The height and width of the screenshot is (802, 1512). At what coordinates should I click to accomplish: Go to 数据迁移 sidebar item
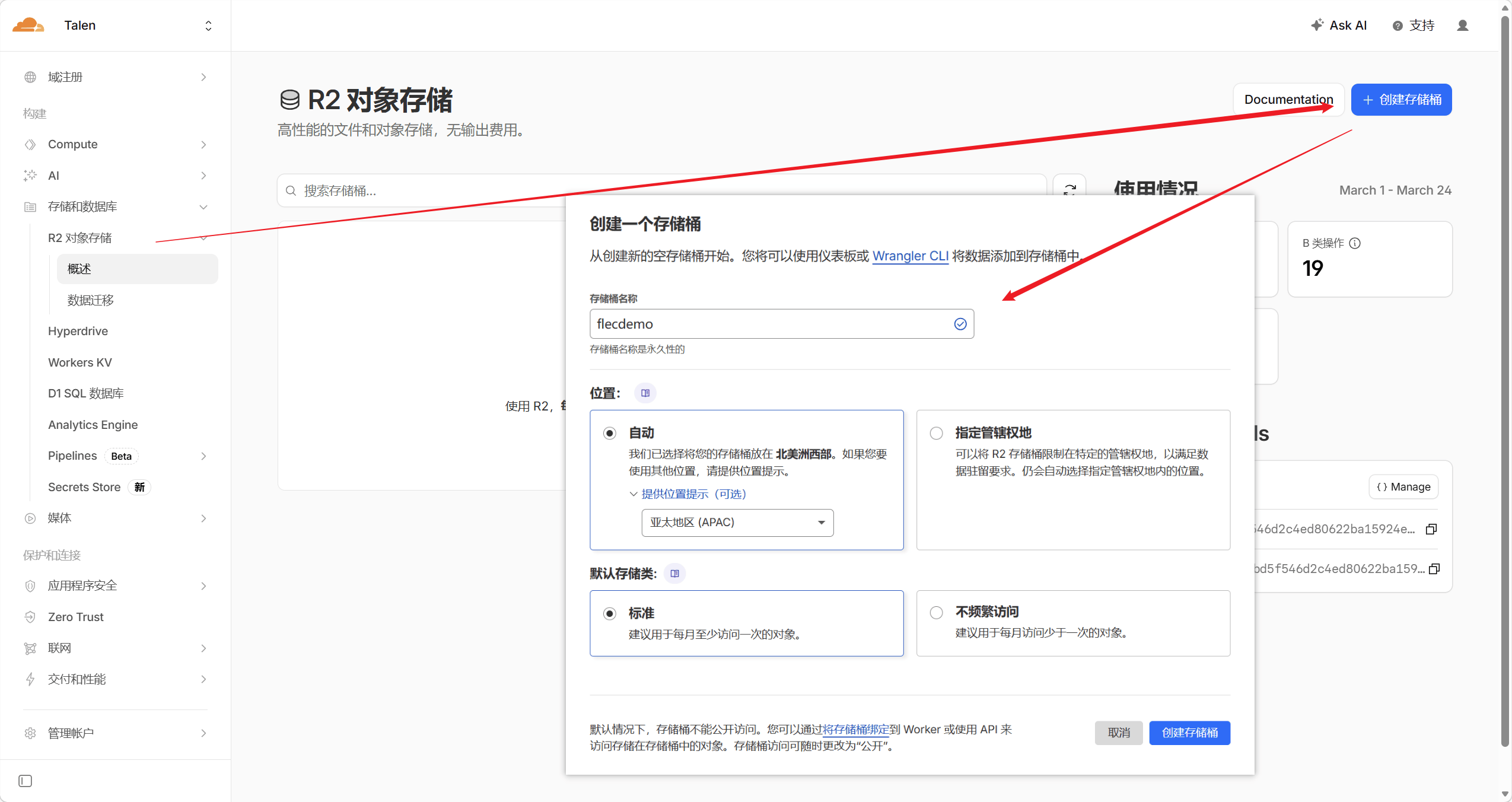pos(90,300)
